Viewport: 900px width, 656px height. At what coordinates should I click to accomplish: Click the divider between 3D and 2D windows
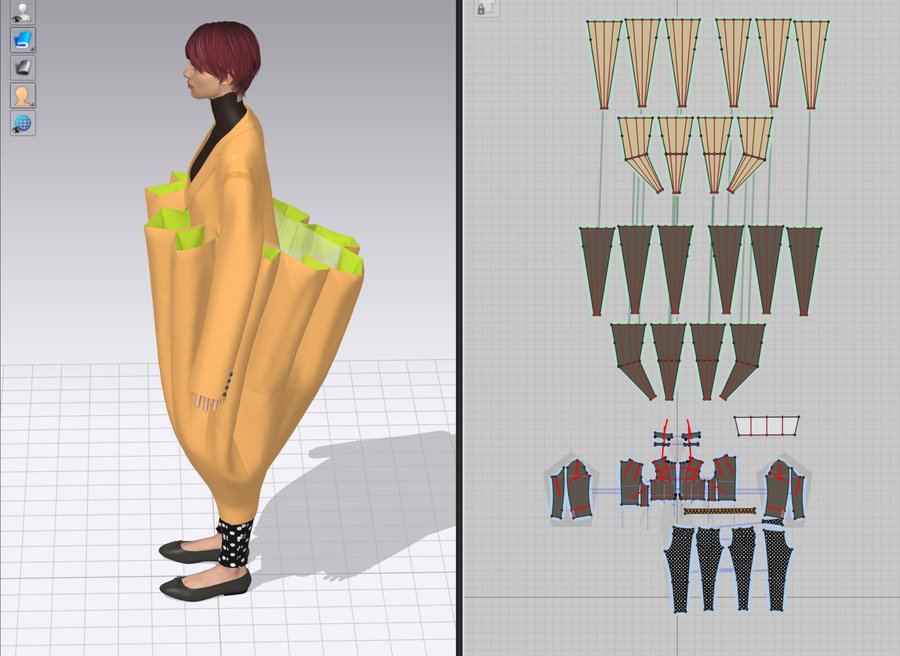coord(457,328)
